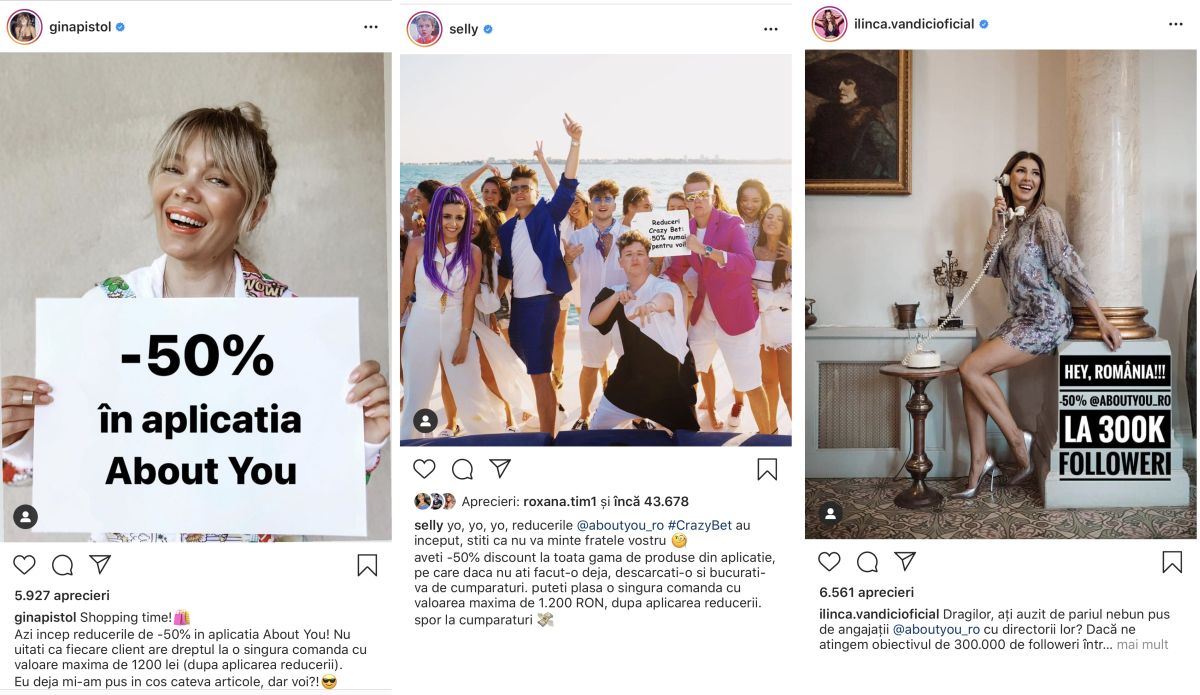The width and height of the screenshot is (1200, 695).
Task: Like selly's post with the heart icon
Action: coord(425,469)
